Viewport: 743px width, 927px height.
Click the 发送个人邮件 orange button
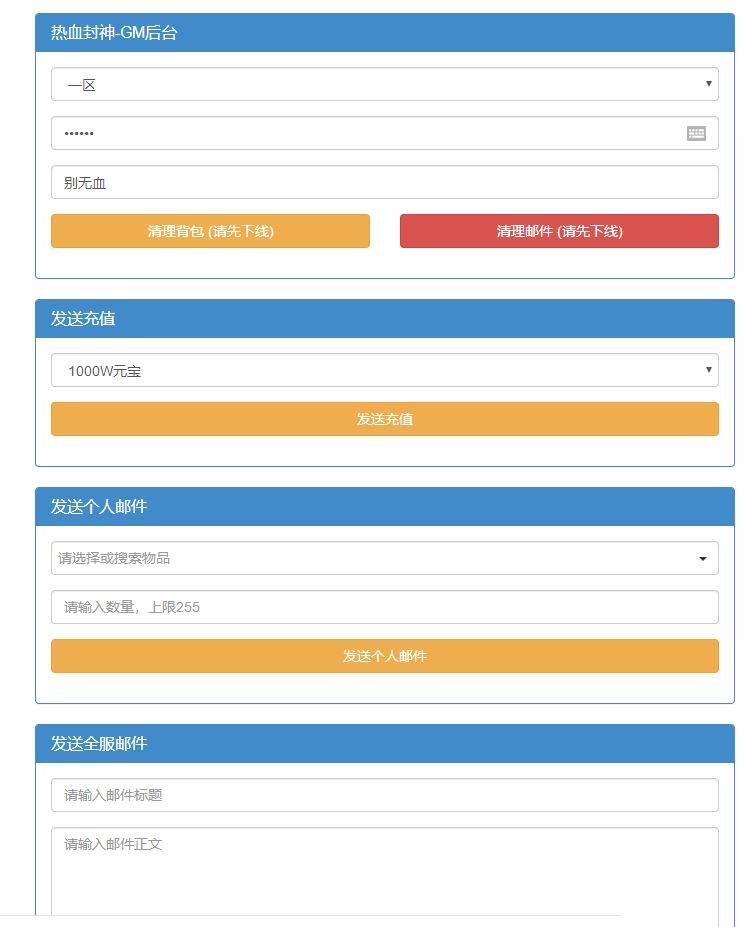[384, 656]
